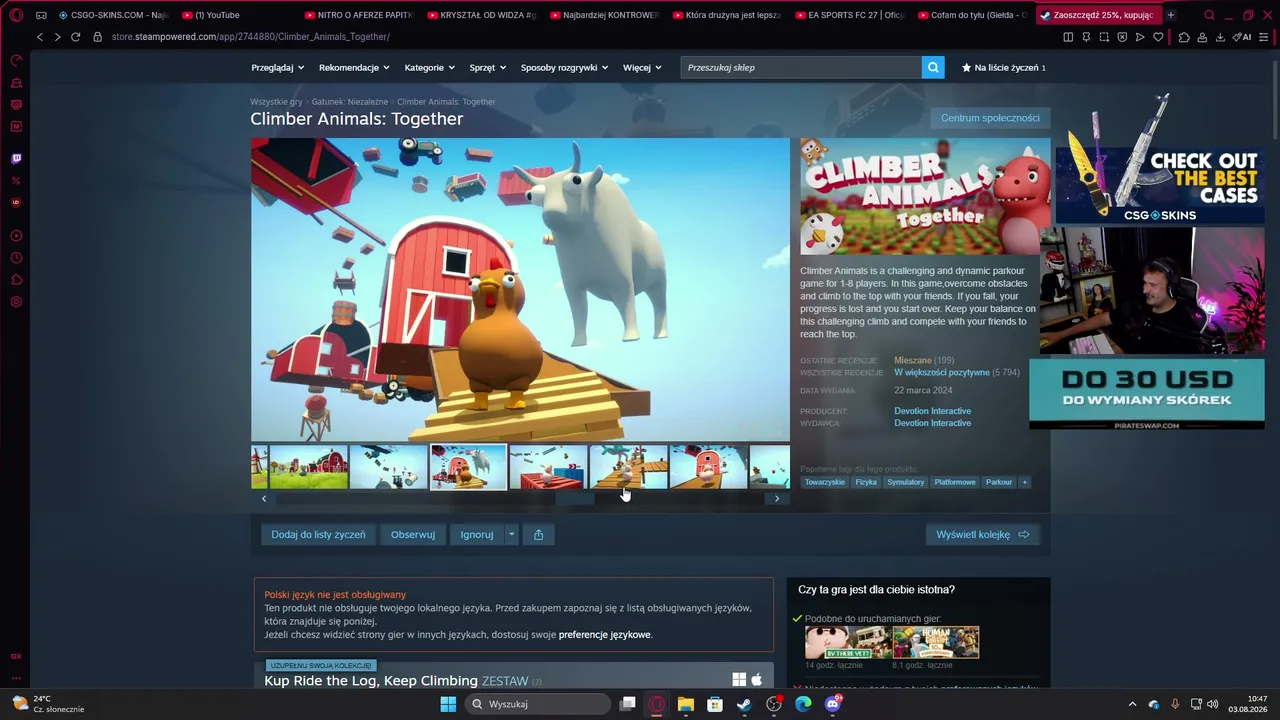Open the Devotion Interactive developer link

932,411
